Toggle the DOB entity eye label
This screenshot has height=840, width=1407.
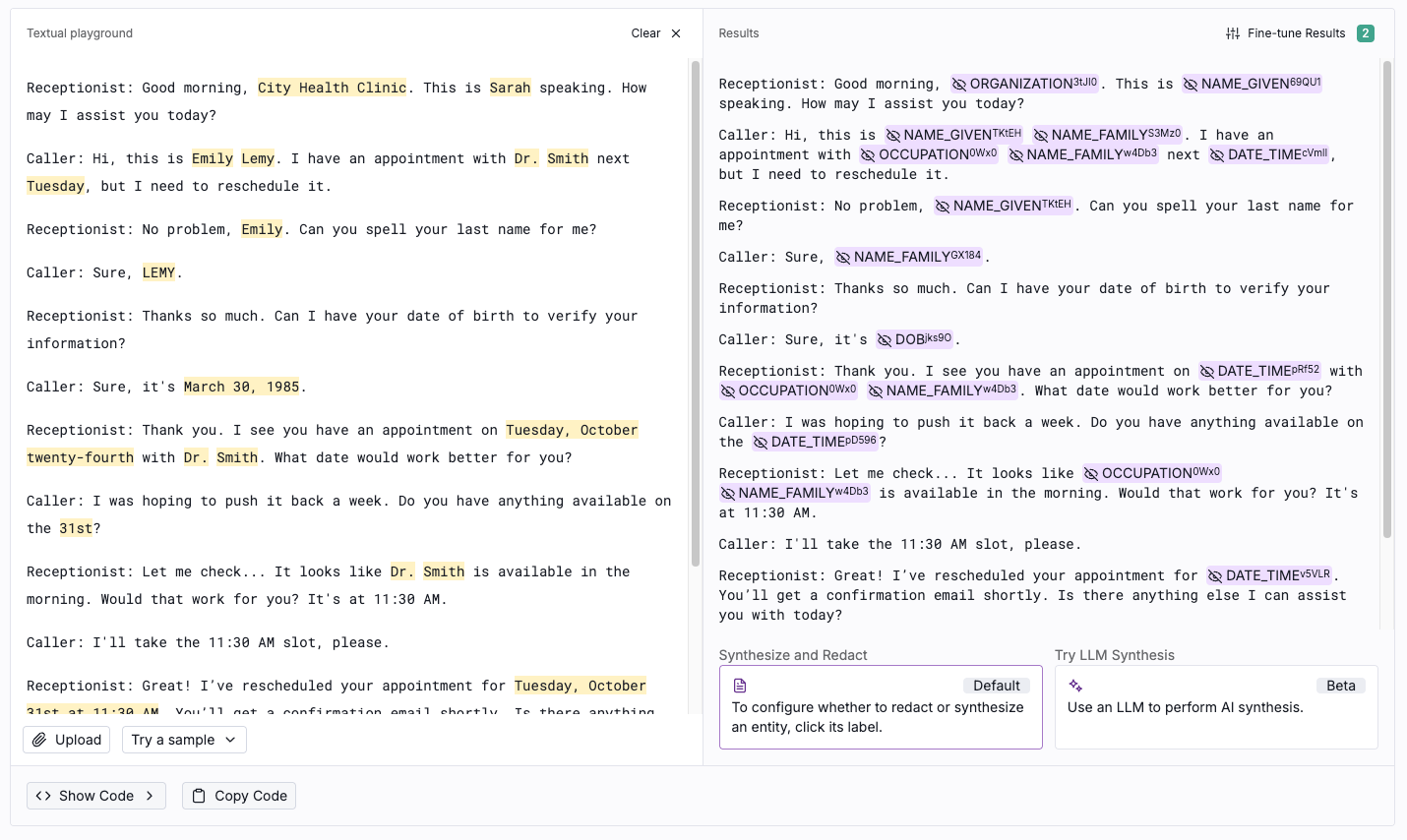tap(914, 339)
